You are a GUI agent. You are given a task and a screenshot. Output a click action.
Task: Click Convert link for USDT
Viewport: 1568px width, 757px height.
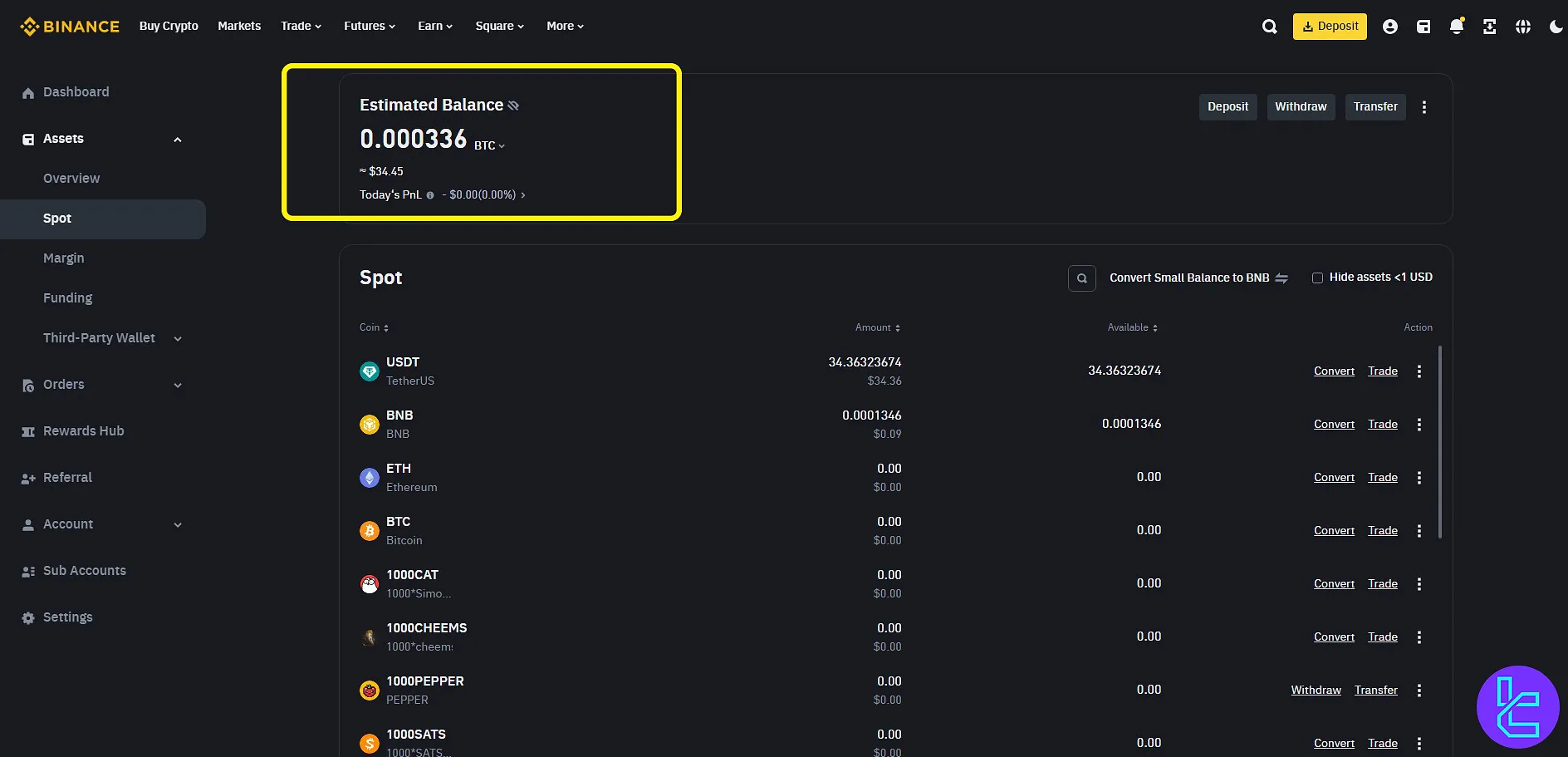[x=1334, y=371]
